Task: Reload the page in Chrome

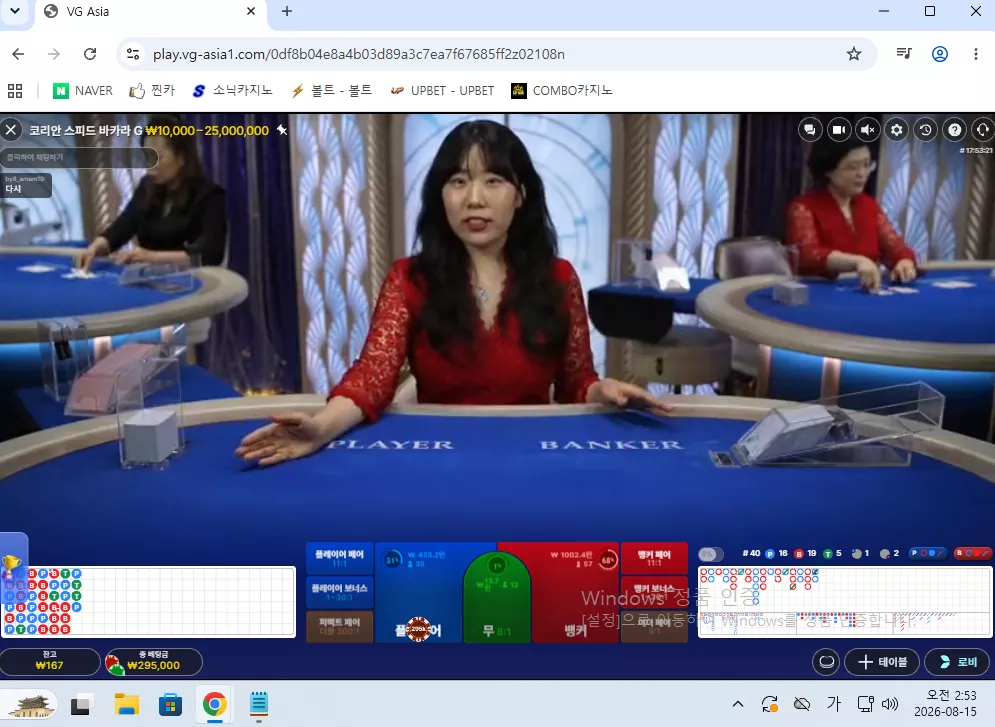Action: (90, 54)
